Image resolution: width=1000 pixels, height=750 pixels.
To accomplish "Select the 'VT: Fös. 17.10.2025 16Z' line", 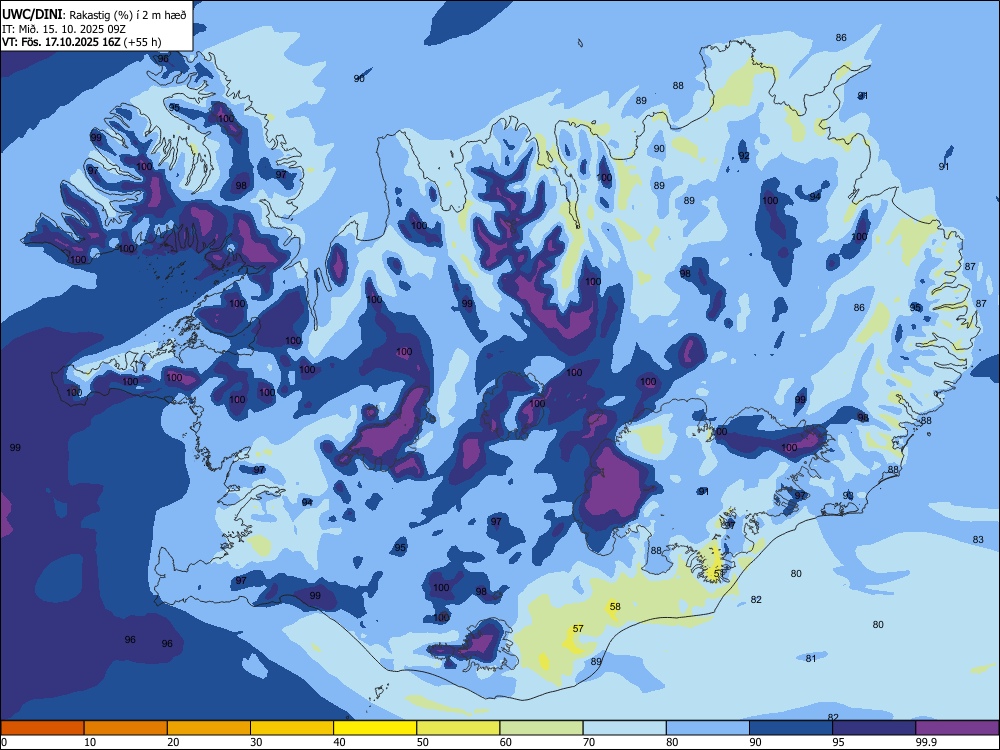I will click(x=61, y=42).
